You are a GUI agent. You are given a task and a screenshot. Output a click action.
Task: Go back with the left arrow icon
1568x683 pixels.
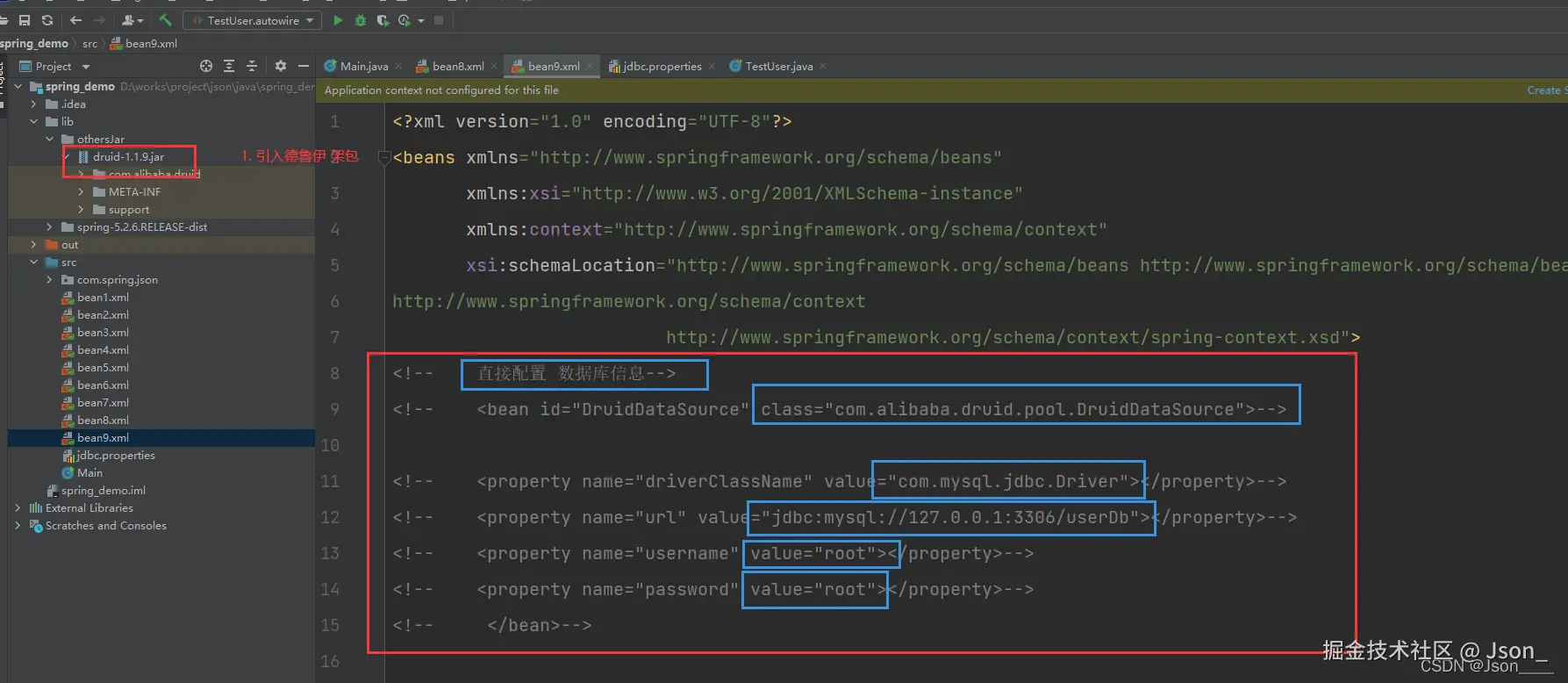(76, 20)
